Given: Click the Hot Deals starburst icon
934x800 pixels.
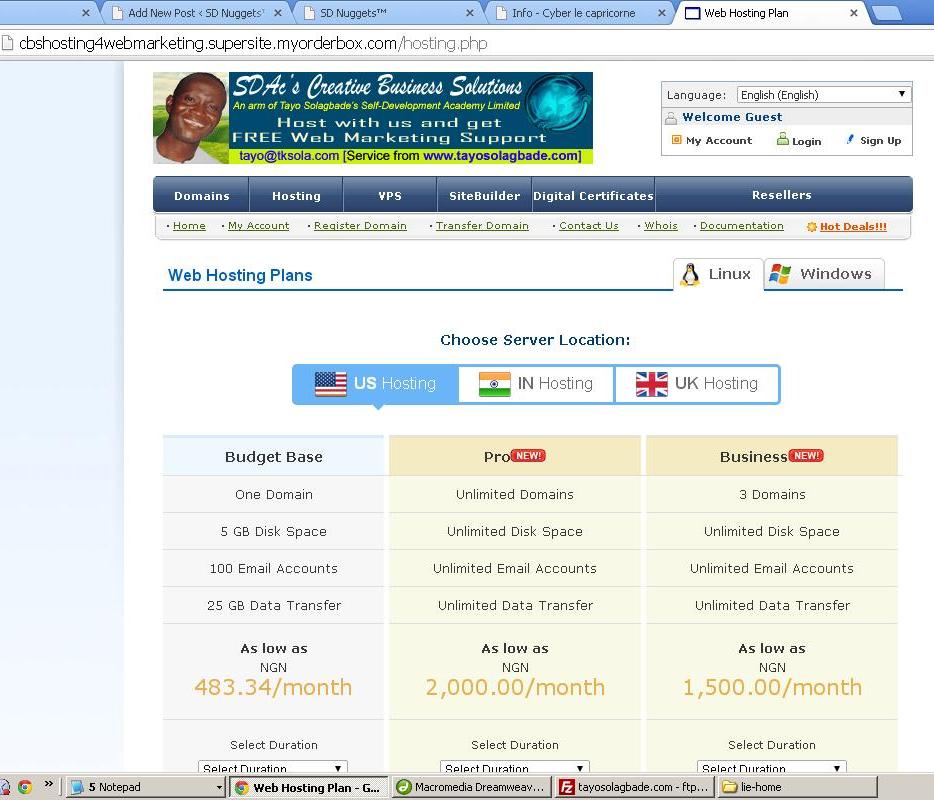Looking at the screenshot, I should pos(811,226).
